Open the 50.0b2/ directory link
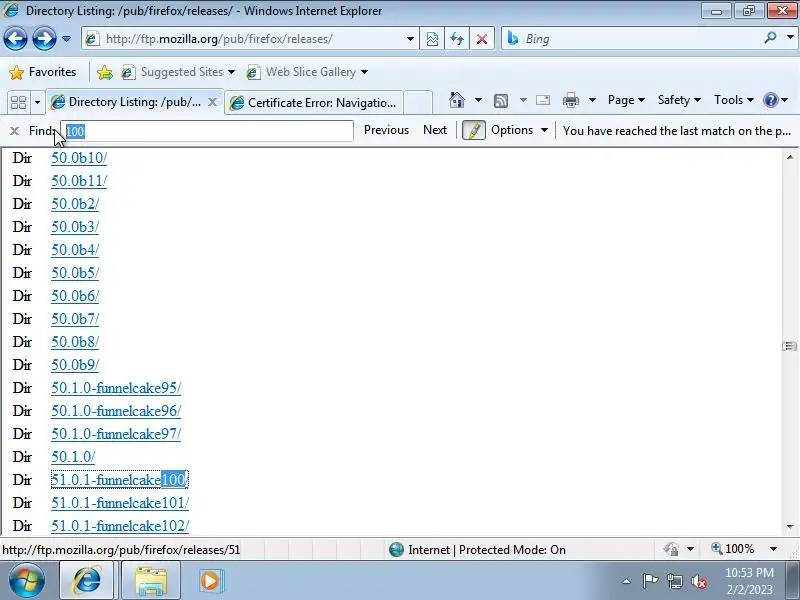The image size is (800, 600). tap(75, 204)
